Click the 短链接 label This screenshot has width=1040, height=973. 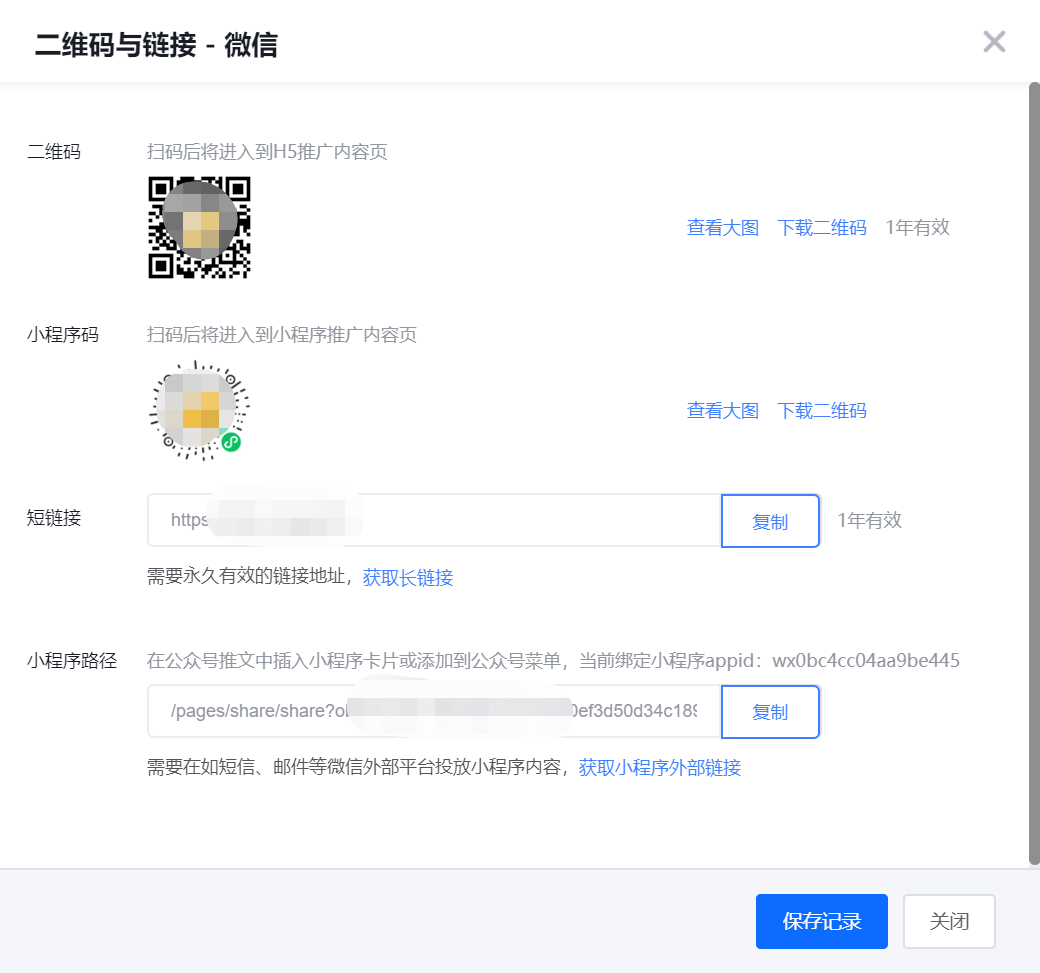[x=54, y=518]
